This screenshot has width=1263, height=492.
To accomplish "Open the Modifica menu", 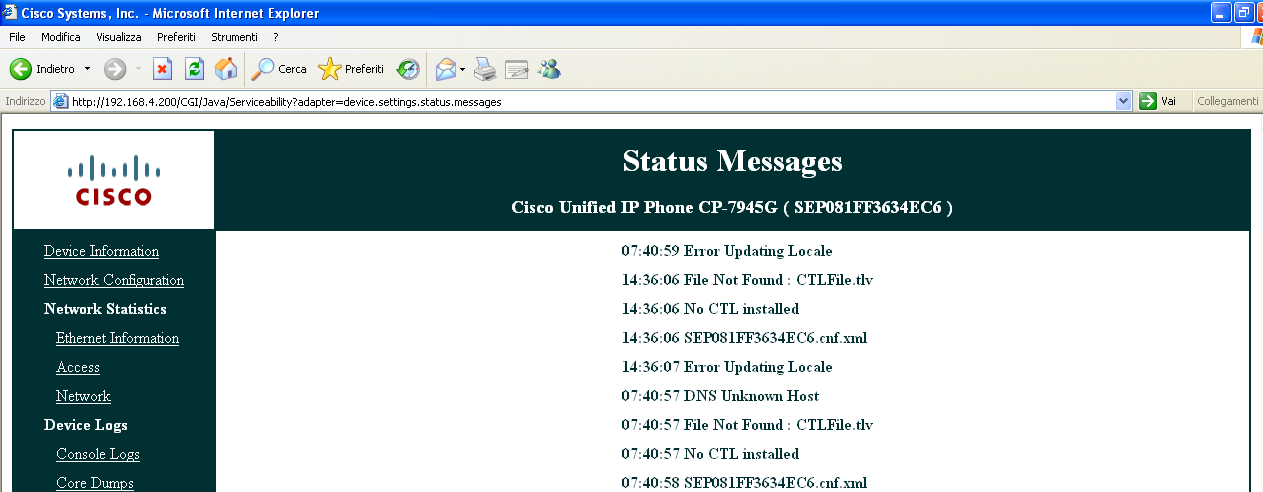I will 61,37.
